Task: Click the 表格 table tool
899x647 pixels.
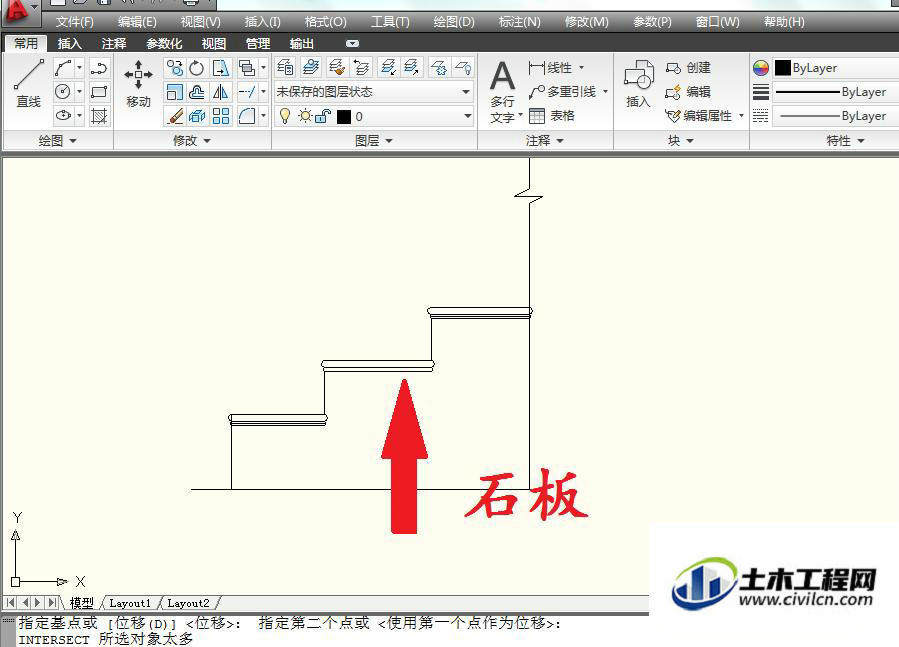Action: click(551, 116)
